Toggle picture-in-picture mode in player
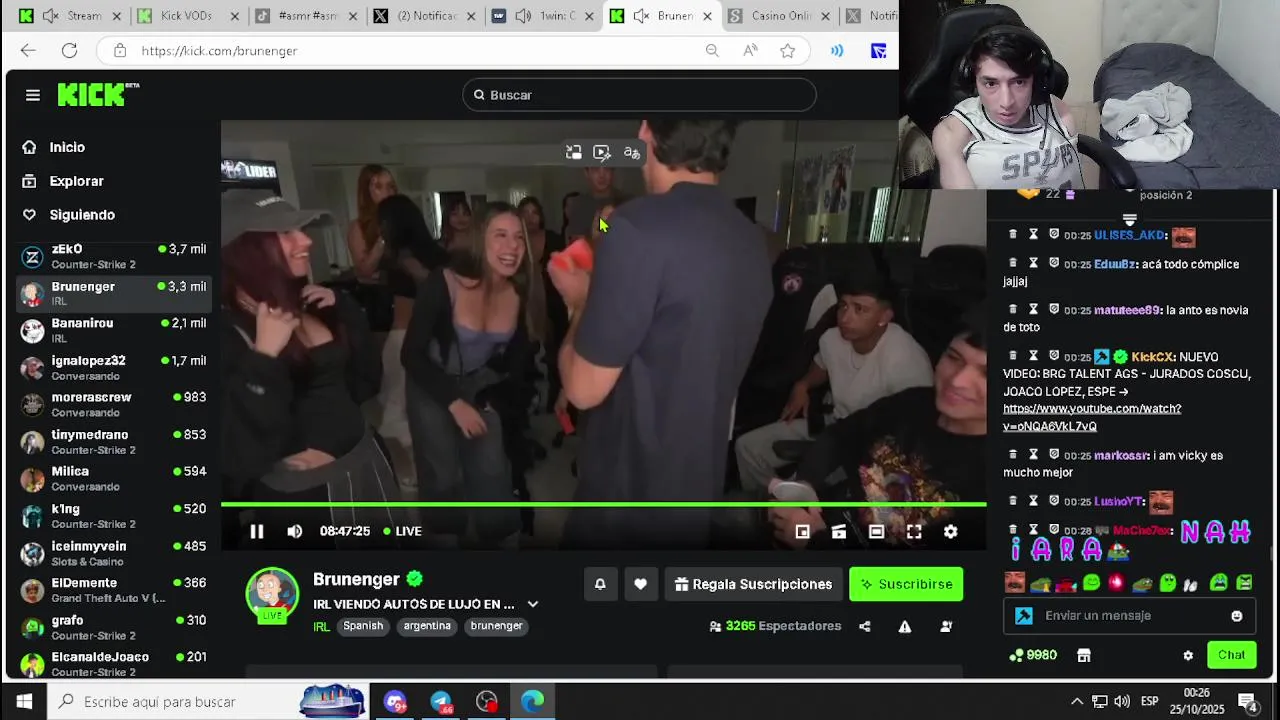The image size is (1280, 720). [x=802, y=532]
